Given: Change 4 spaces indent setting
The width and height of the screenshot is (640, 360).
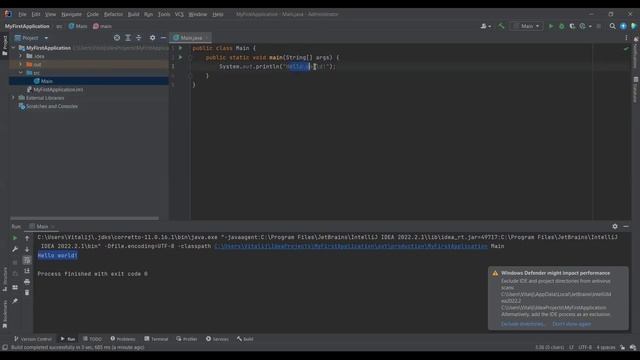Looking at the screenshot, I should (606, 347).
